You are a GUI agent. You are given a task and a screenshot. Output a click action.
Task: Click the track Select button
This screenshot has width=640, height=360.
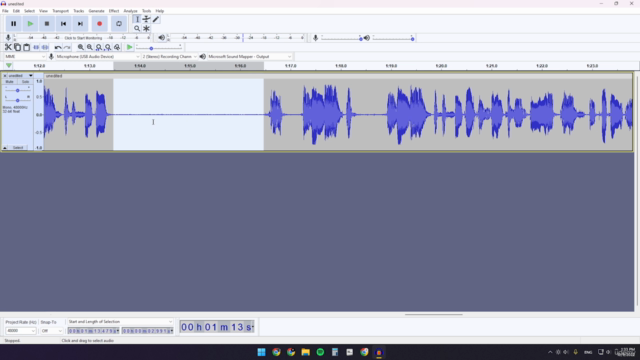[18, 148]
